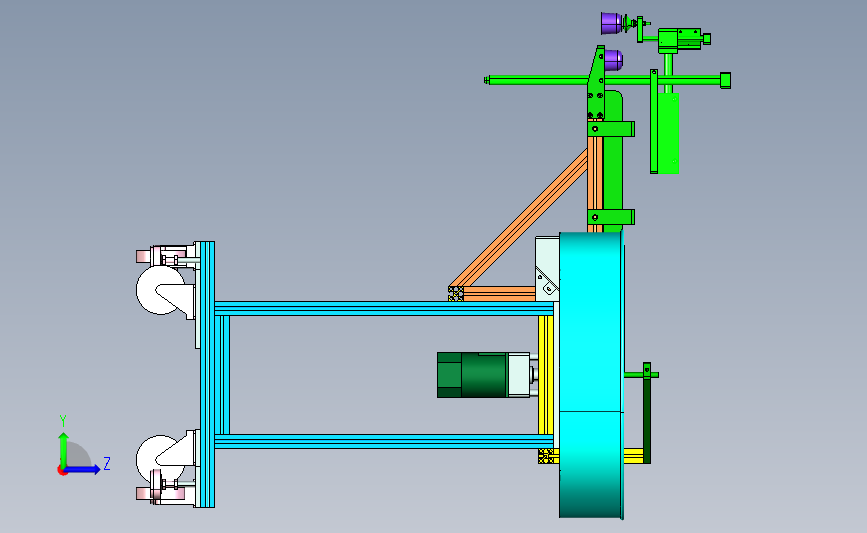This screenshot has height=533, width=867.
Task: Click the blue Z axis arrow of triad
Action: click(x=83, y=469)
